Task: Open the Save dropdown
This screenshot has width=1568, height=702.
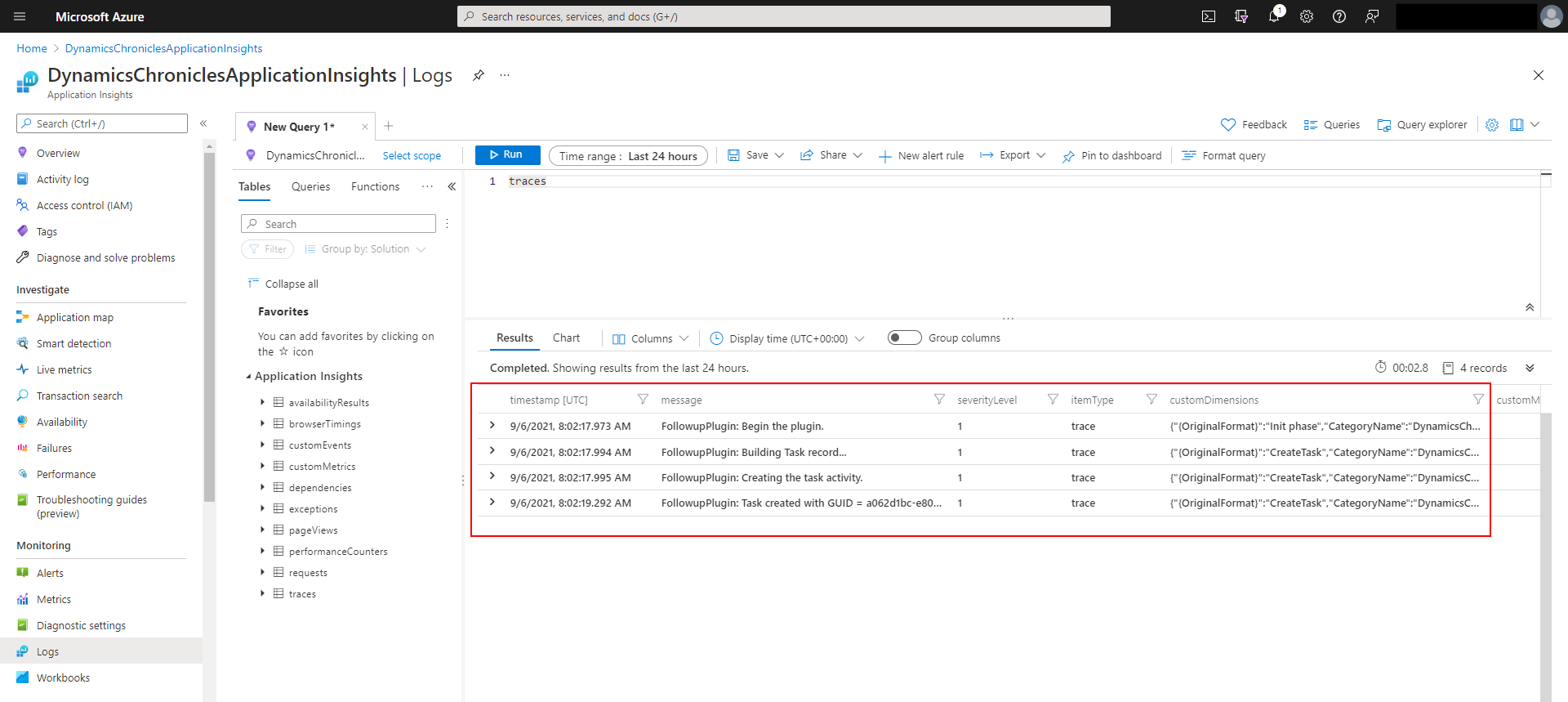Action: click(x=755, y=155)
